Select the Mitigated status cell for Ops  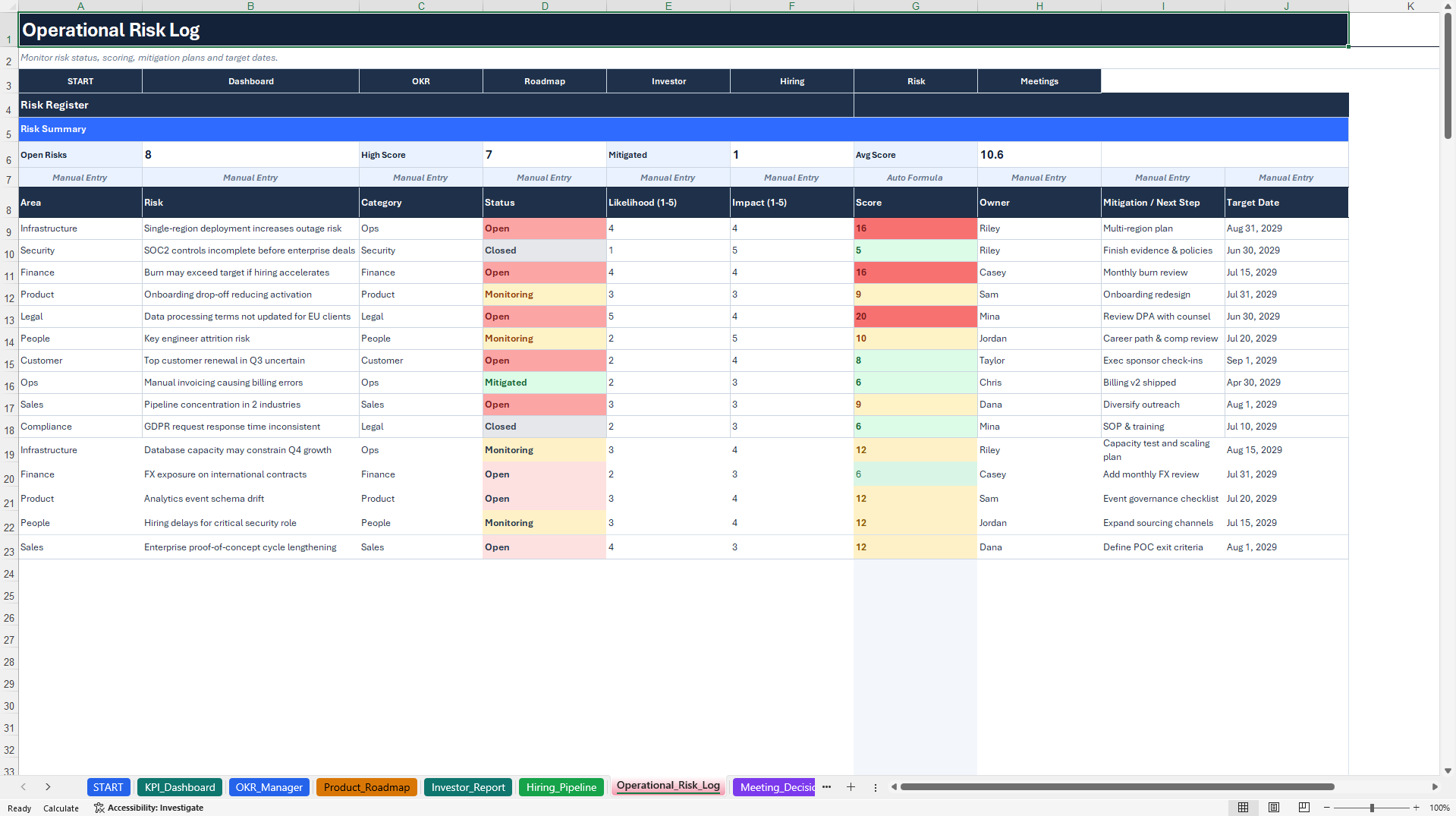coord(545,383)
